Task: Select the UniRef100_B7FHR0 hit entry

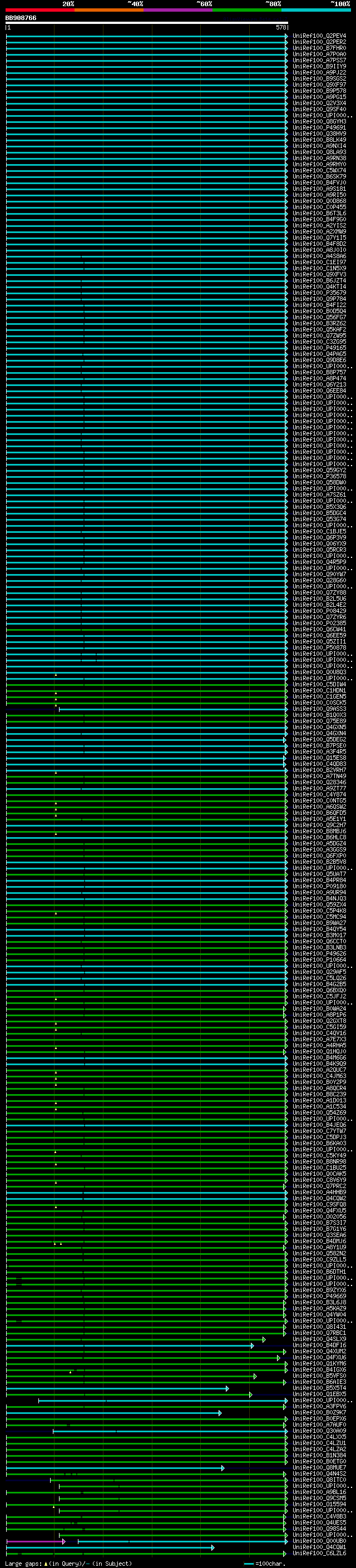Action: click(x=319, y=48)
